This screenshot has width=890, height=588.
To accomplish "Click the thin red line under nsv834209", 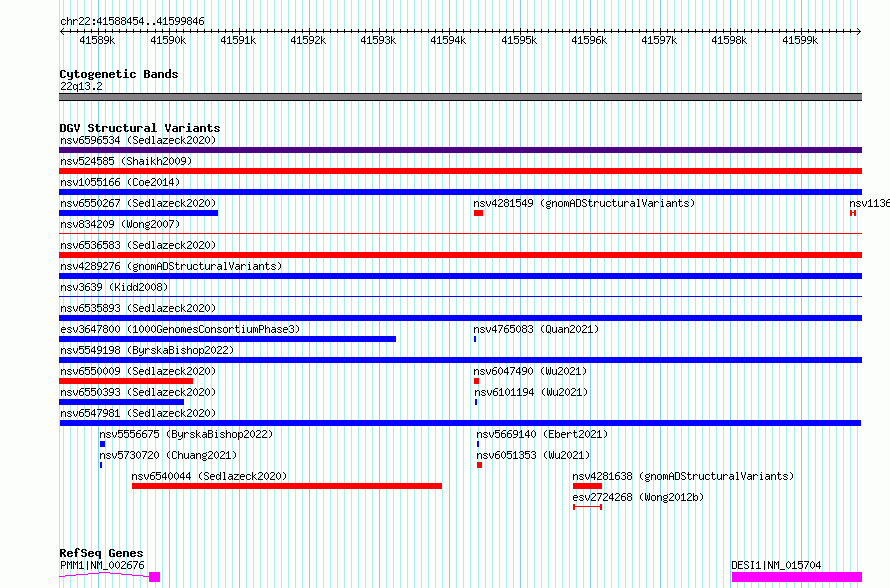I will point(460,233).
